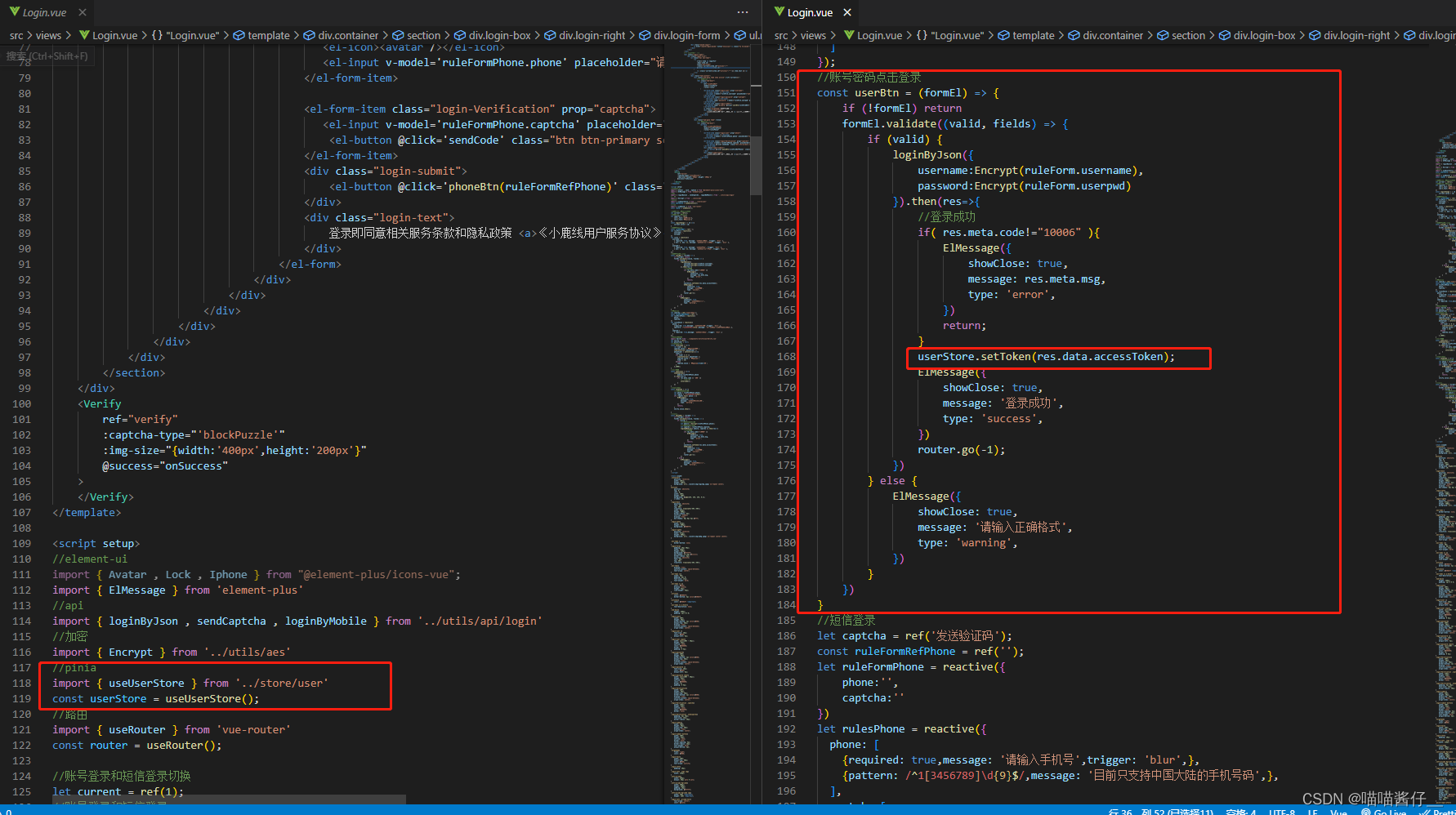
Task: Click the LF line-ending indicator
Action: coord(1312,812)
